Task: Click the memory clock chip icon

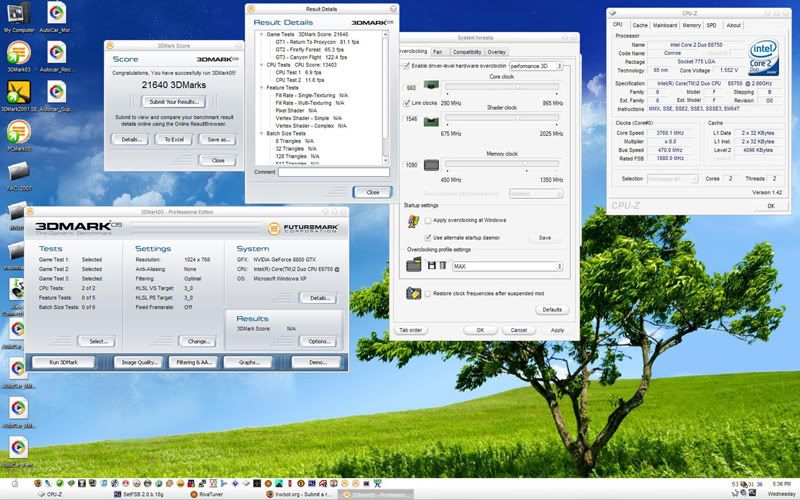Action: point(431,165)
